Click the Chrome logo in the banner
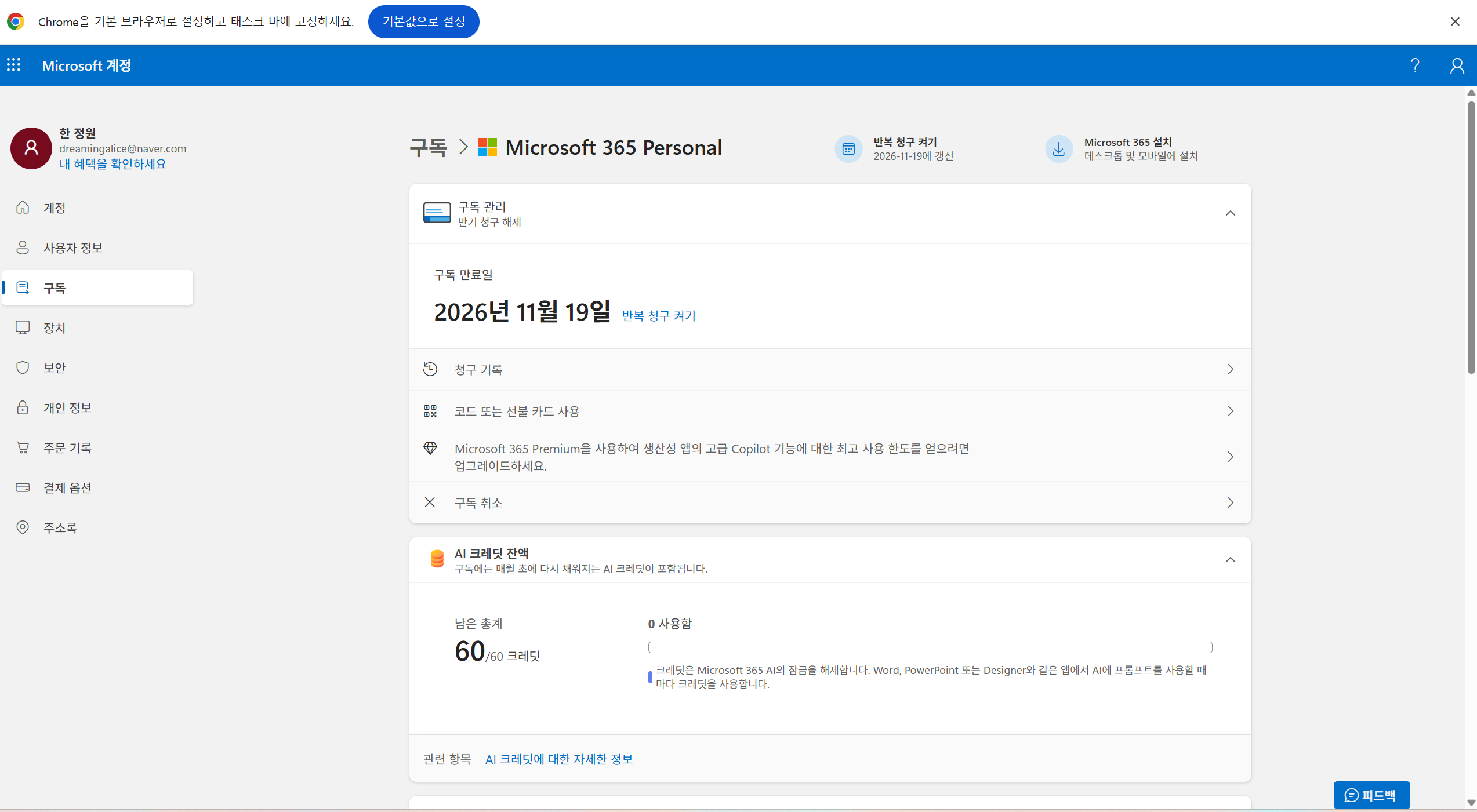The height and width of the screenshot is (812, 1477). [16, 21]
